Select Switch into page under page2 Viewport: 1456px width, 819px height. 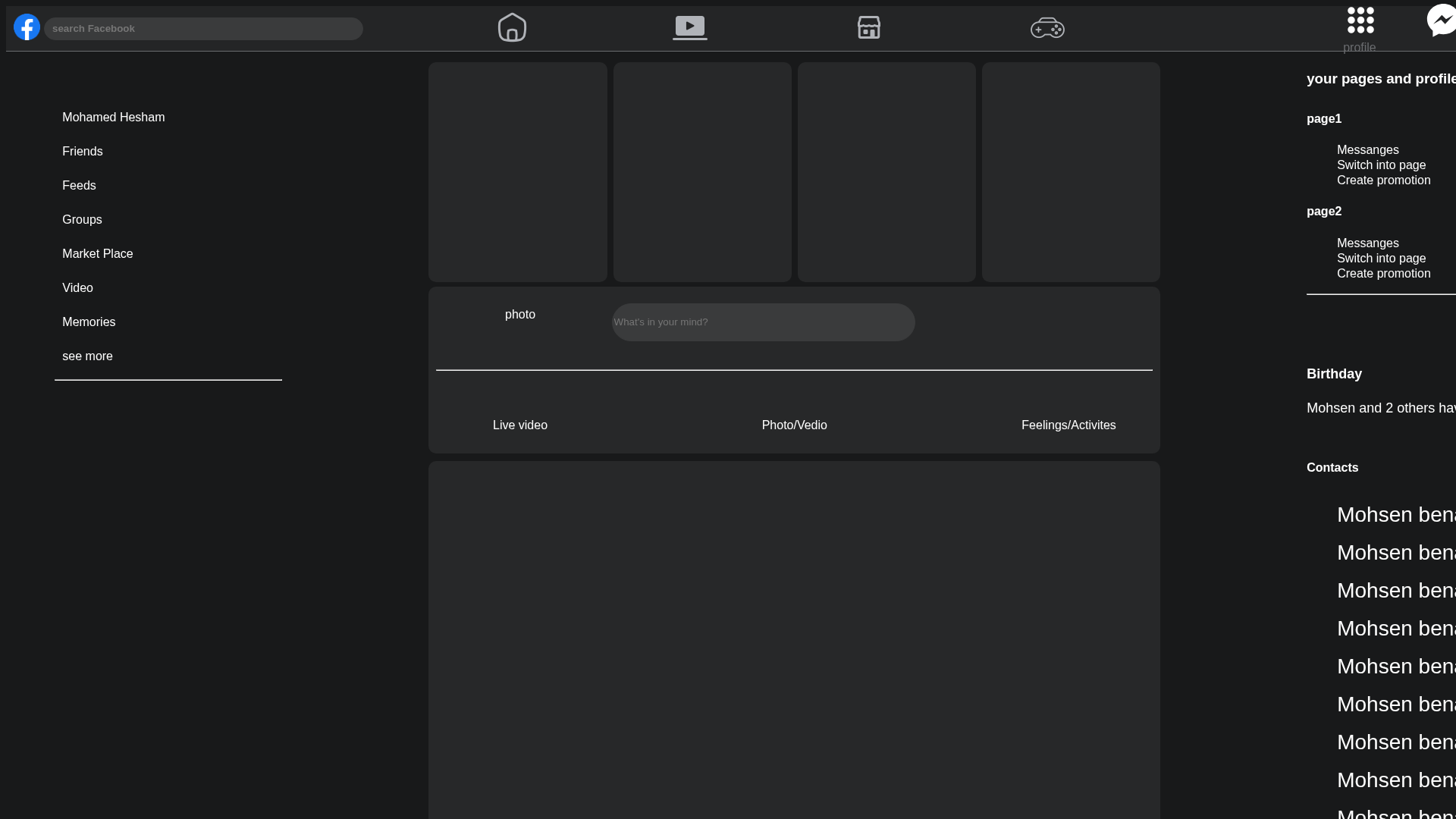(x=1381, y=259)
